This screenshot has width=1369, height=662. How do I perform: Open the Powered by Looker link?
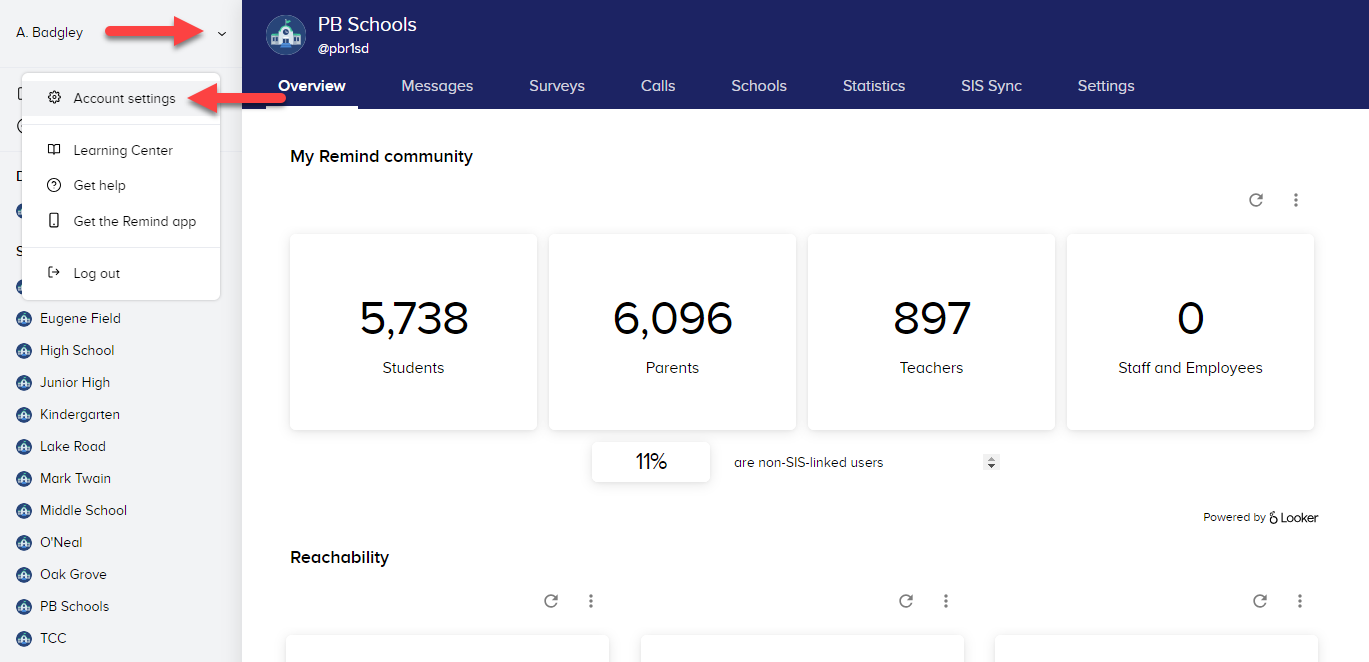pos(1261,518)
